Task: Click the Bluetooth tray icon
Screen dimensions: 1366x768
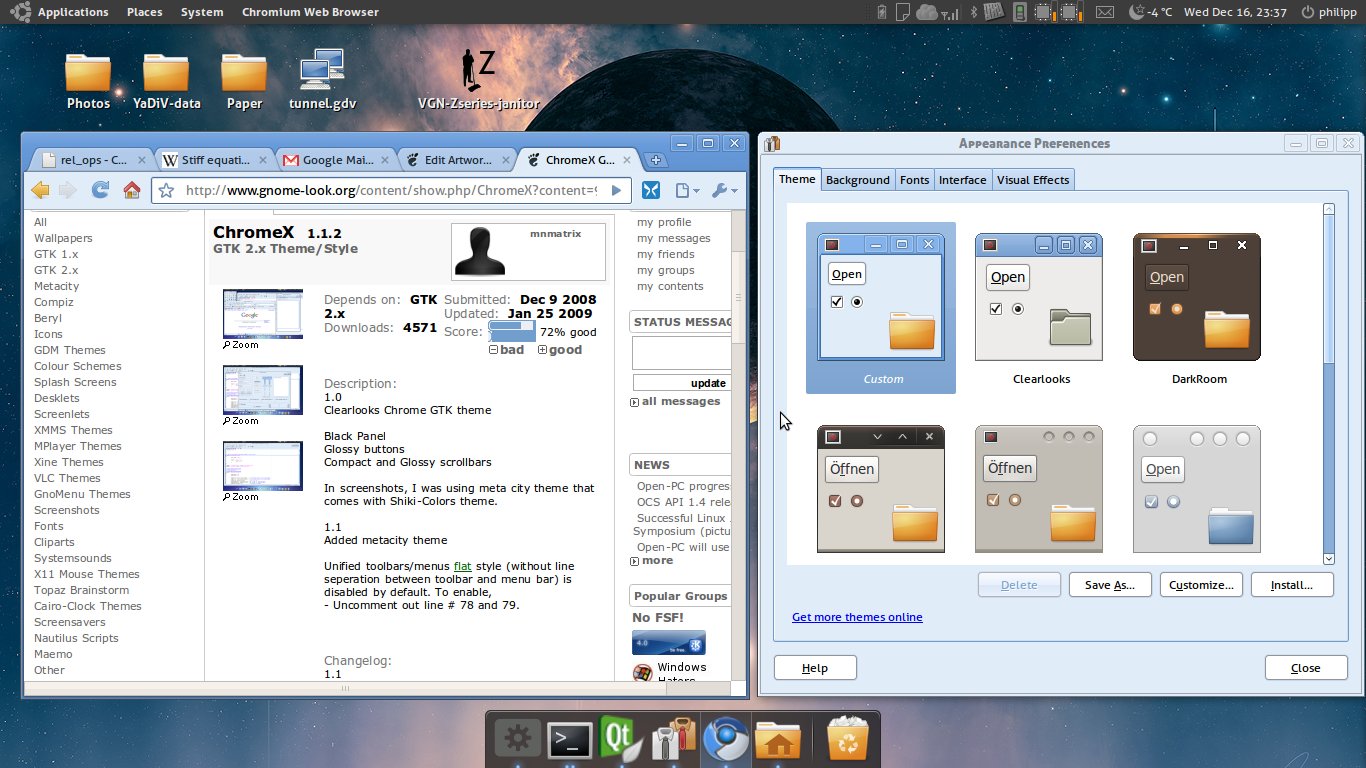Action: [x=972, y=13]
